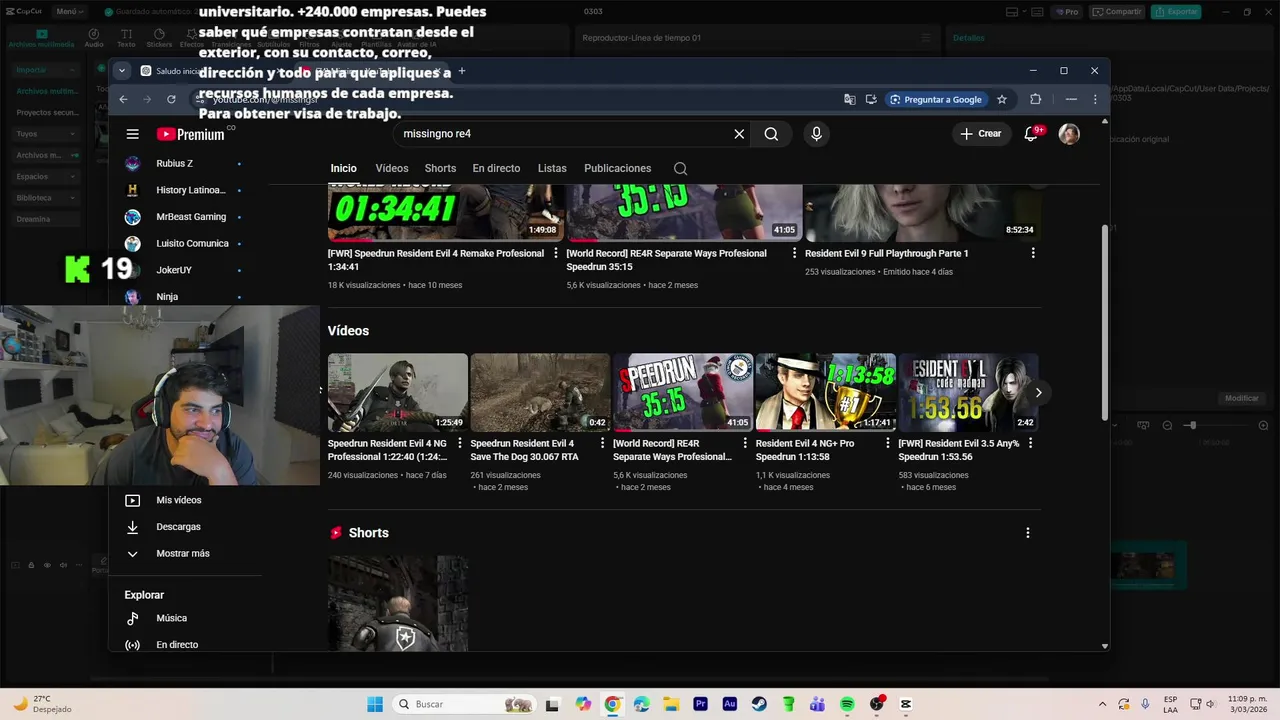This screenshot has width=1280, height=720.
Task: Open Chrome's three-dot menu
Action: click(x=1095, y=99)
